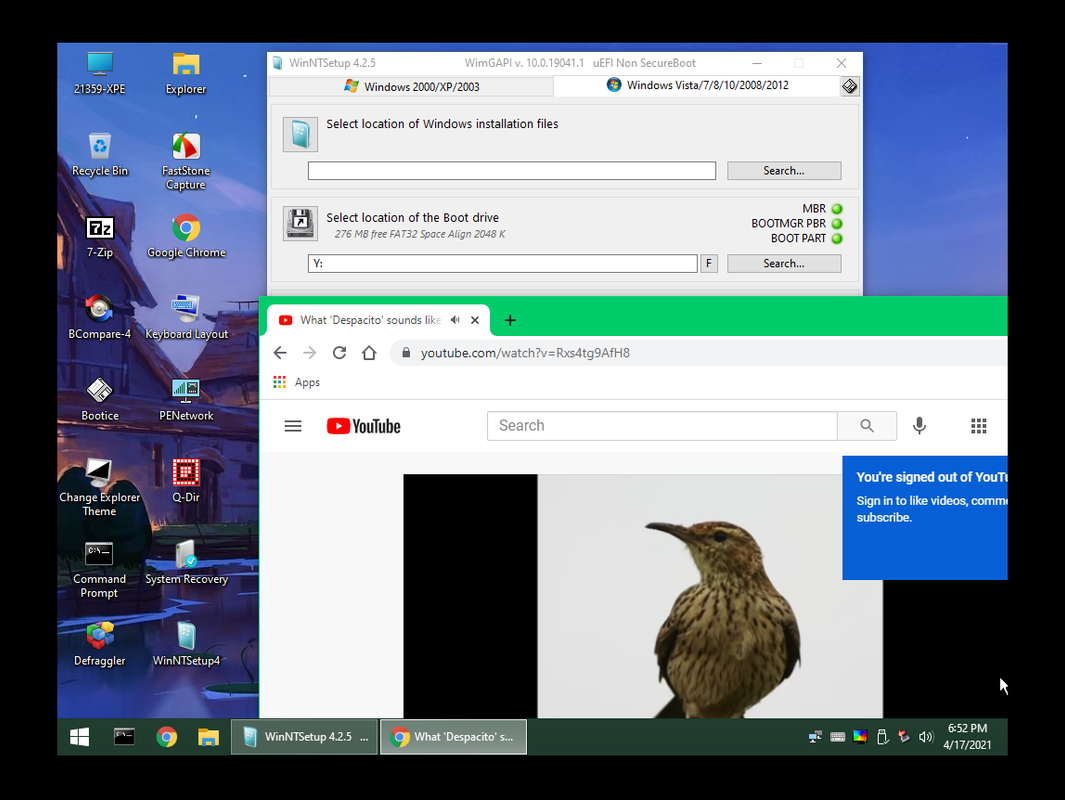The height and width of the screenshot is (800, 1065).
Task: Click Search for Boot drive
Action: [x=784, y=263]
